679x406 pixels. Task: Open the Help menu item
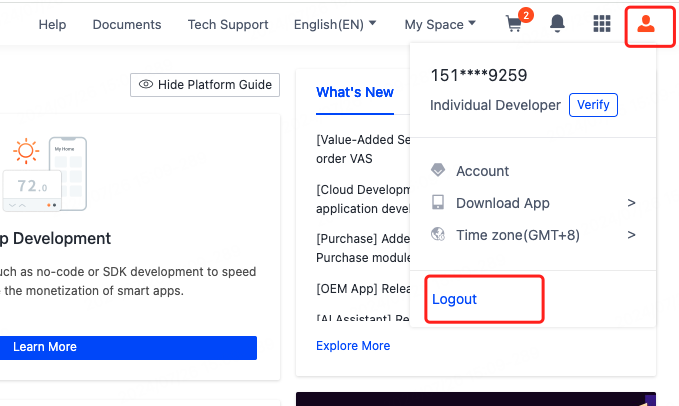point(52,24)
